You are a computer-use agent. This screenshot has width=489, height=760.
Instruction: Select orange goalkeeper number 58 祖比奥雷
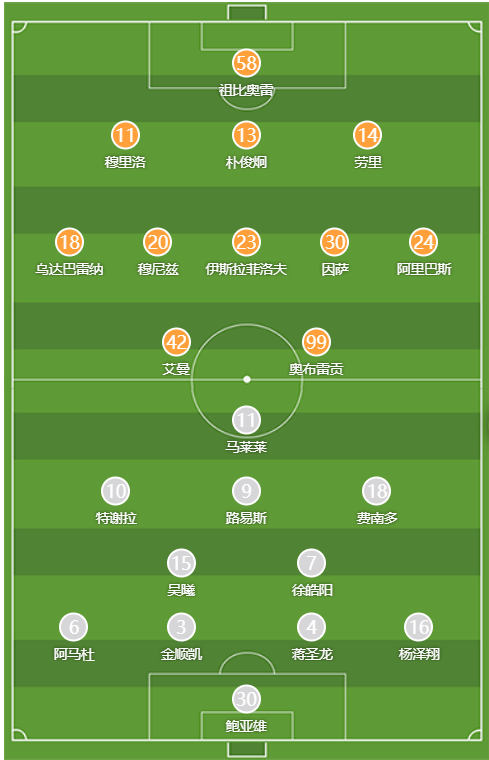point(246,63)
